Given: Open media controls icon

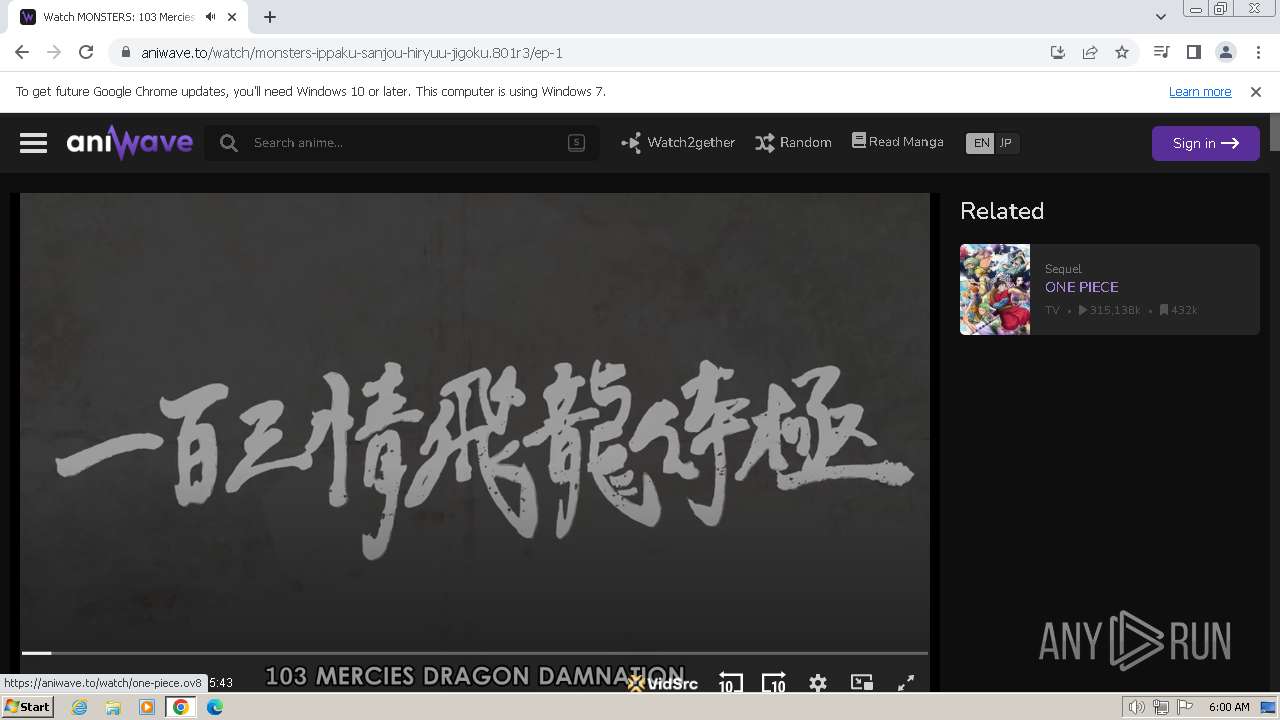Looking at the screenshot, I should click(x=1161, y=52).
